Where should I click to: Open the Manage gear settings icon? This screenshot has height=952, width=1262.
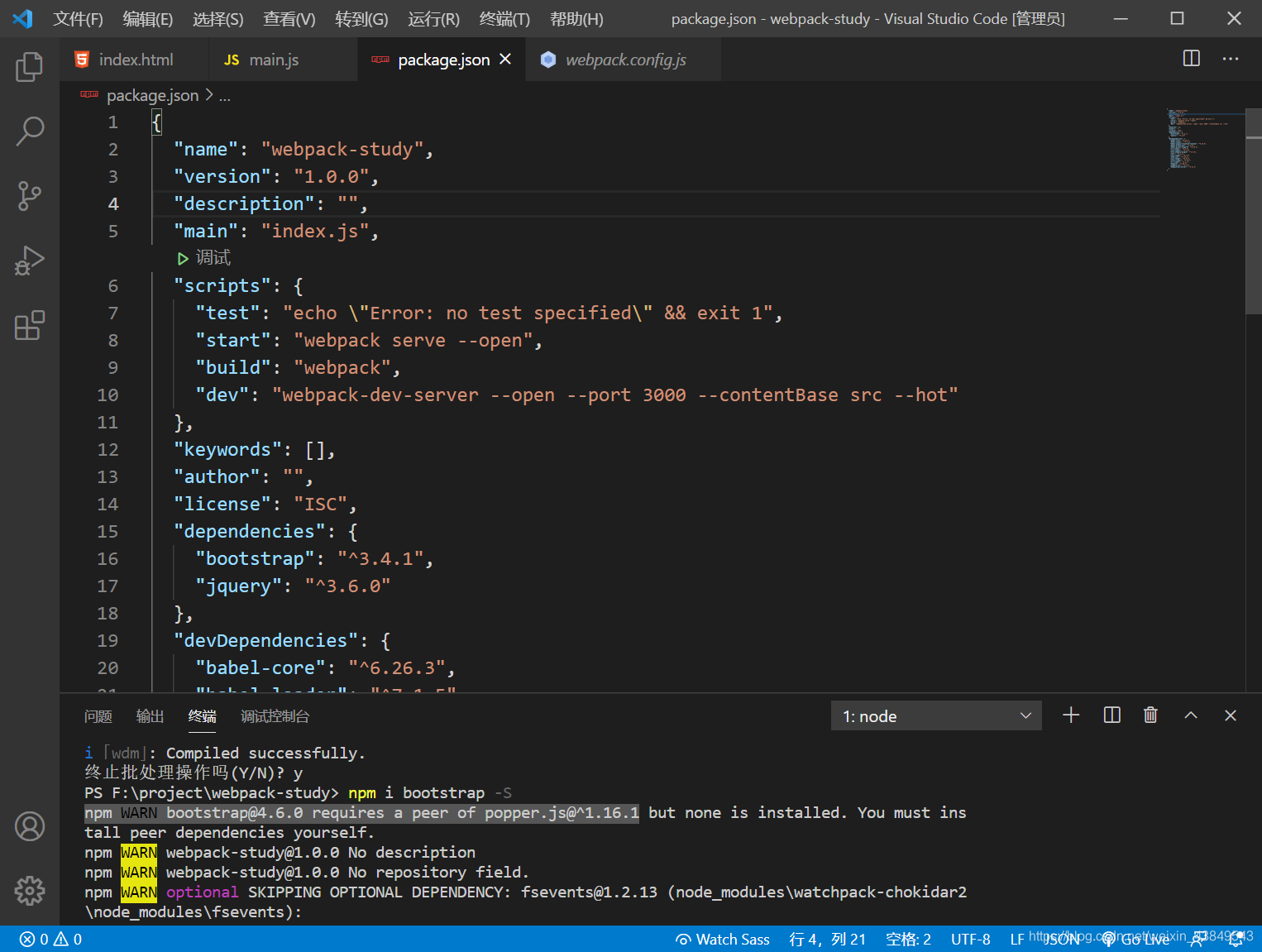tap(29, 891)
